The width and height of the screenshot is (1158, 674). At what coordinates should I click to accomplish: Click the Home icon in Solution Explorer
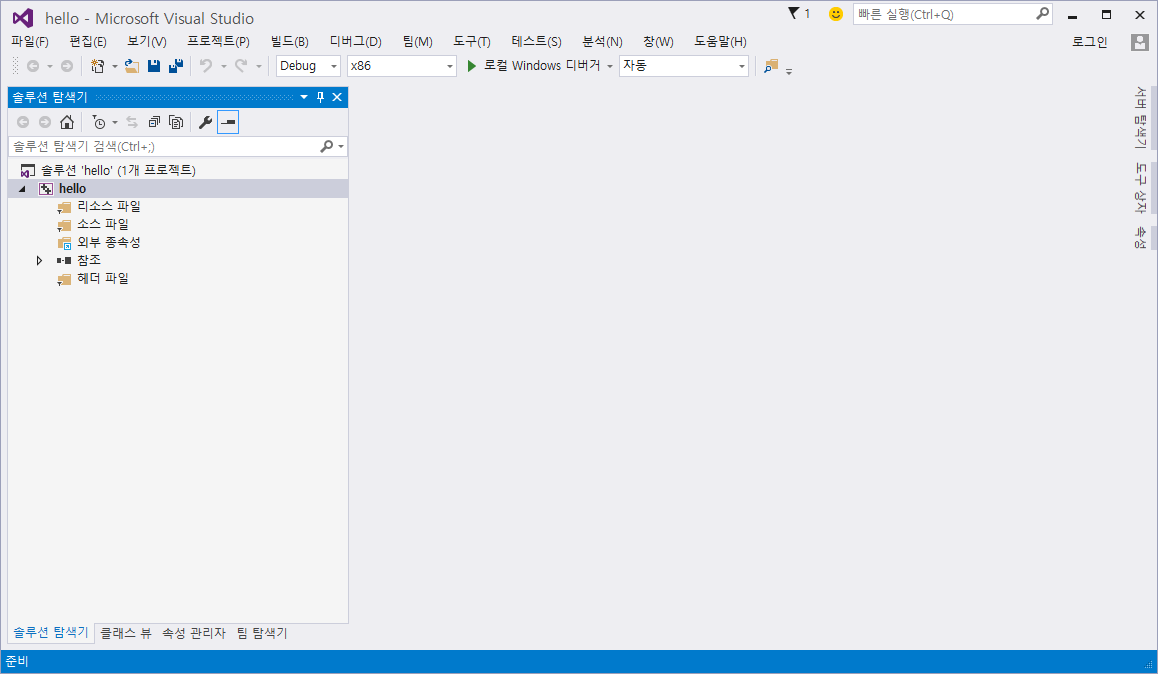pos(66,122)
